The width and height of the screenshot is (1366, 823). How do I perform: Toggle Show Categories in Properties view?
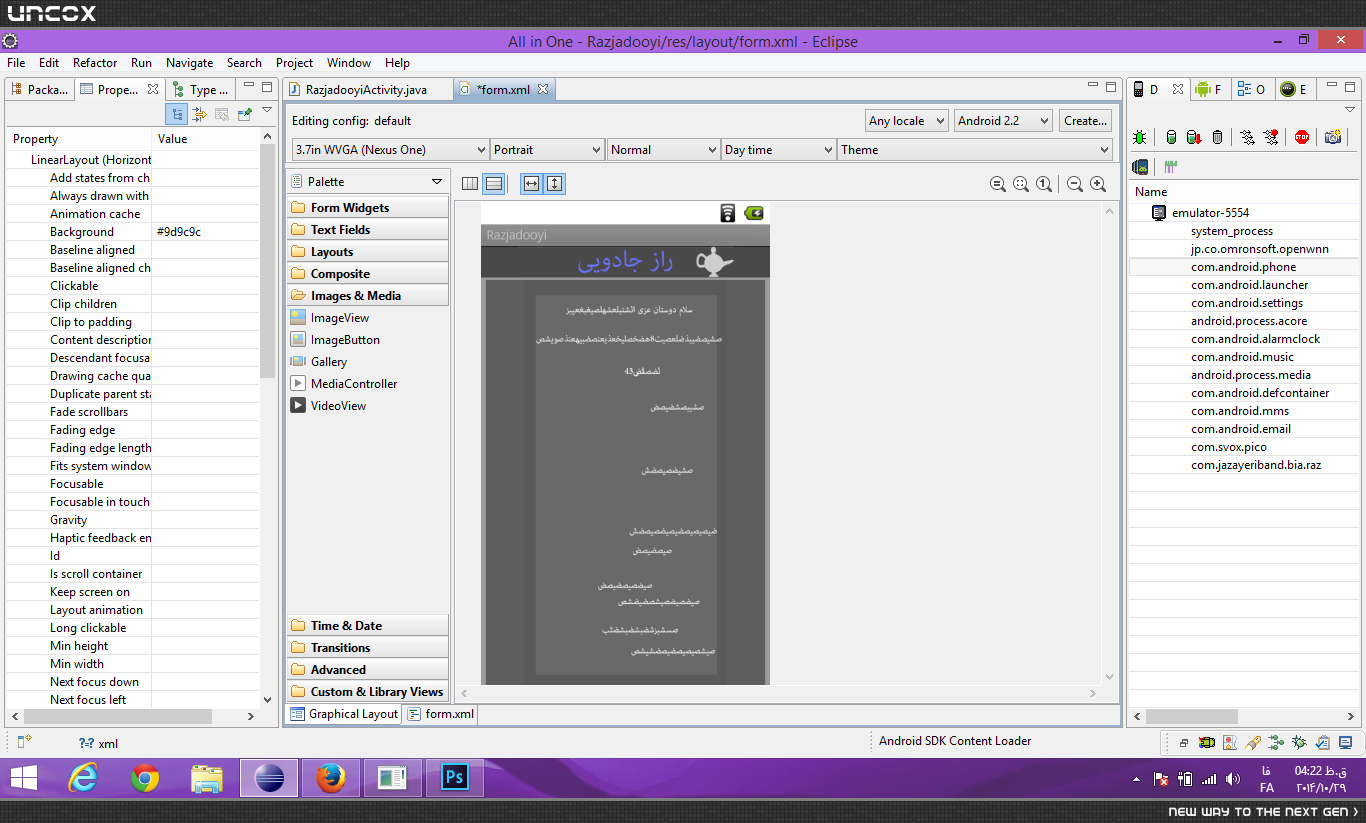(x=177, y=115)
